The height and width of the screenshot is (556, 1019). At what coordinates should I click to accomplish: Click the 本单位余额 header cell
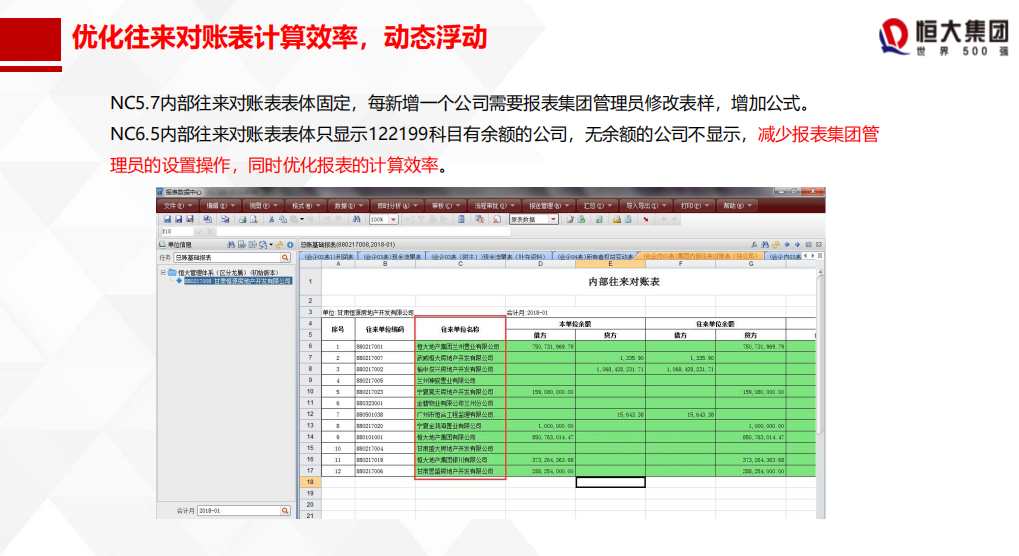(x=575, y=323)
